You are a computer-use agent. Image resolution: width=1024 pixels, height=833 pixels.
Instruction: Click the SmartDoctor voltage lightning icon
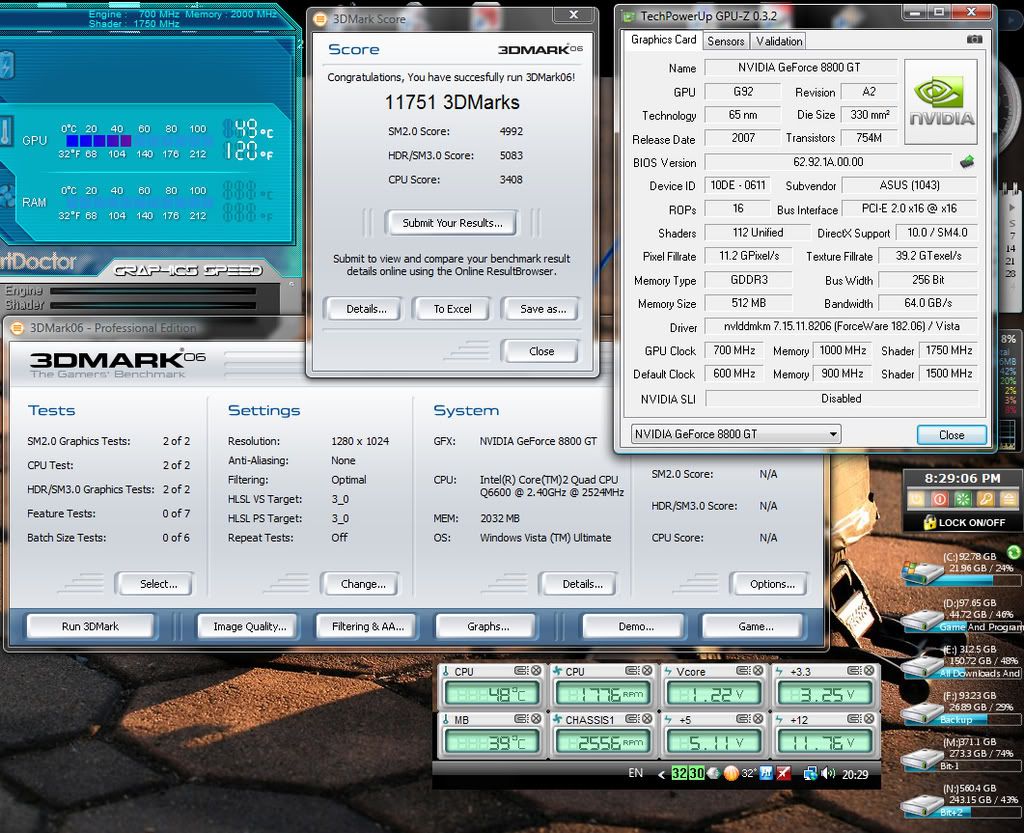click(7, 67)
